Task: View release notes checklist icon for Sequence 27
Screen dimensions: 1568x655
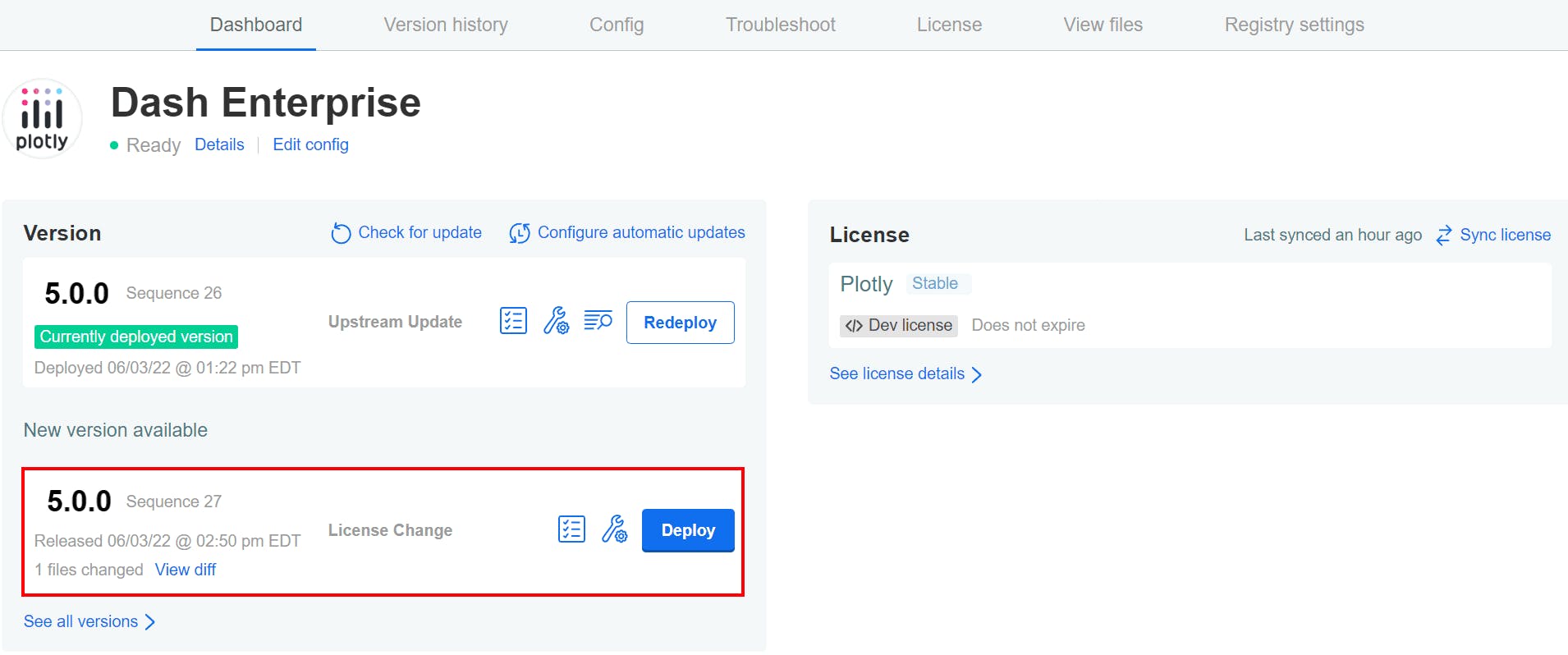Action: (571, 529)
